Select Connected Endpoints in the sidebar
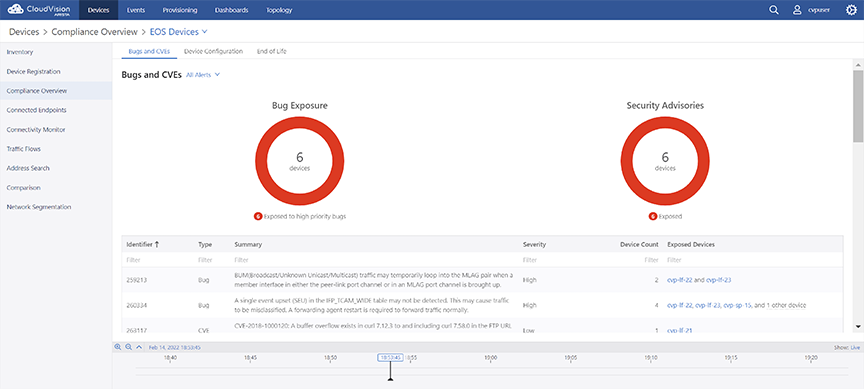This screenshot has width=864, height=389. (x=56, y=110)
